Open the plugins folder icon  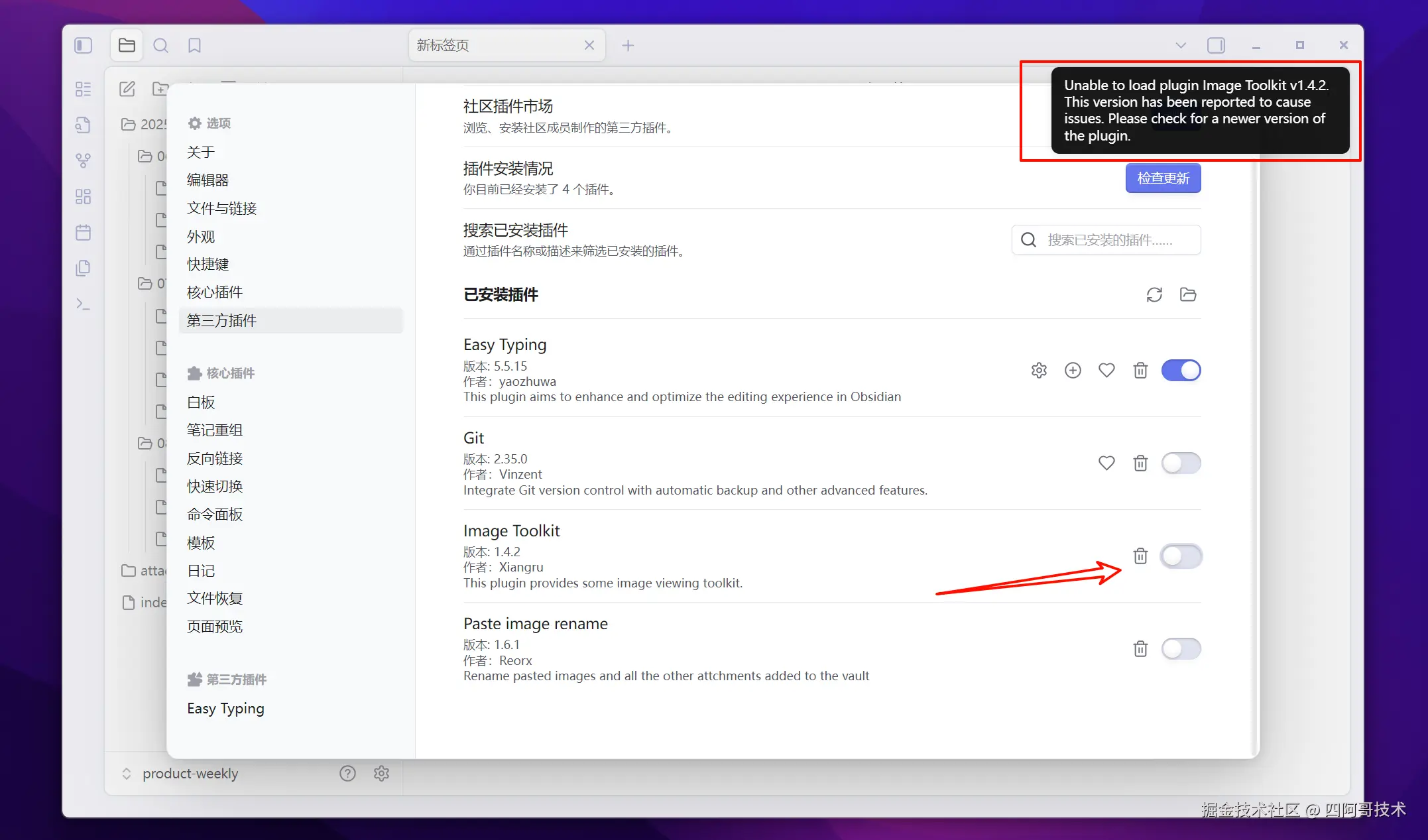coord(1188,294)
